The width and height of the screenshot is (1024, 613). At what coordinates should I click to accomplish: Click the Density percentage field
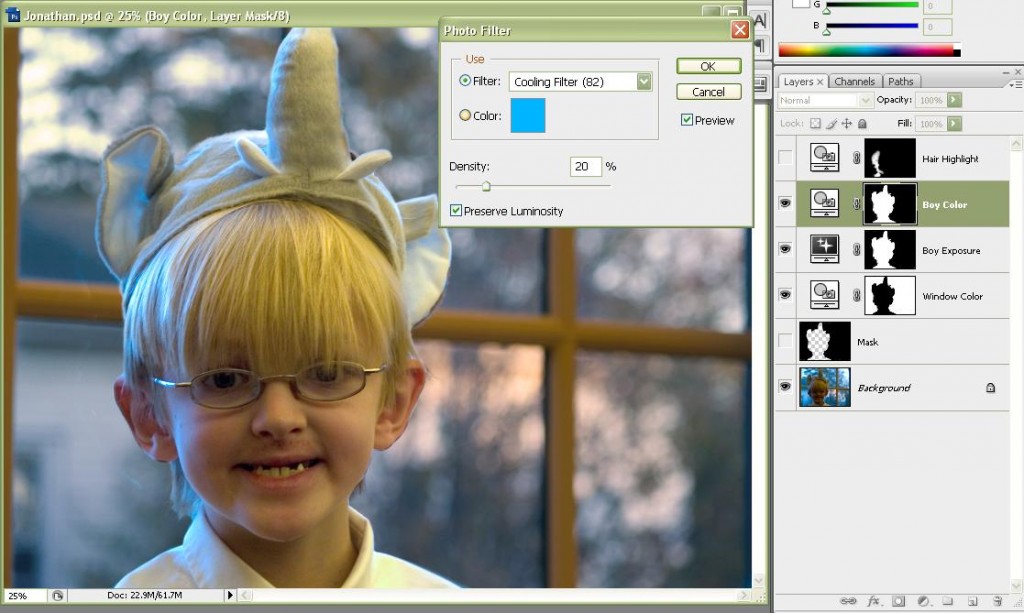[585, 166]
